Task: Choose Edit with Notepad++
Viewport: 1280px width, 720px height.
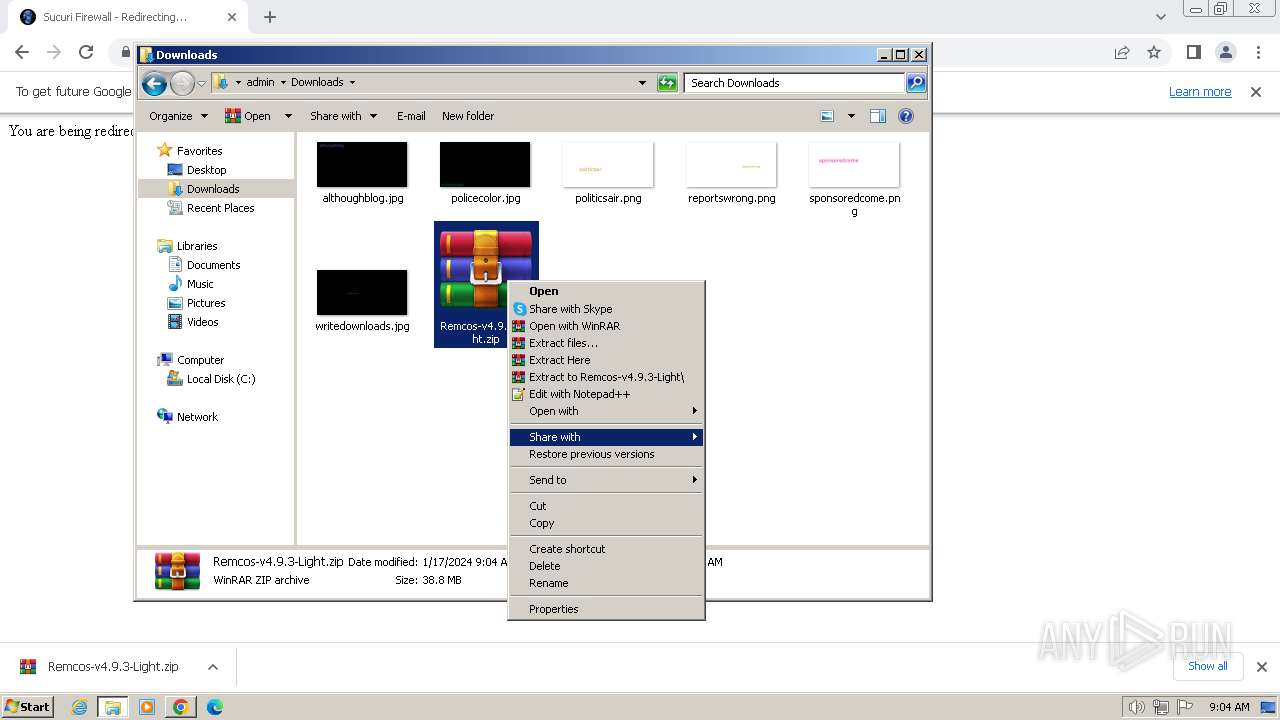Action: (606, 394)
